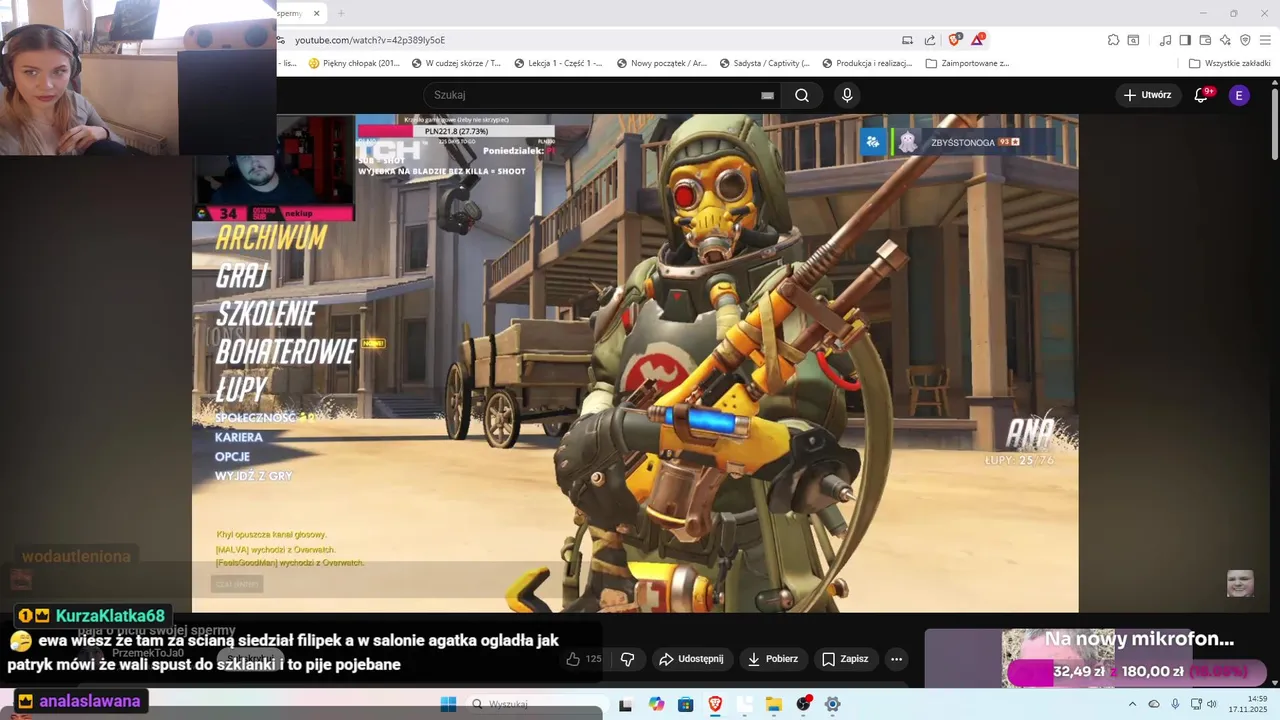This screenshot has width=1280, height=720.
Task: Click the page vertical scrollbar
Action: coord(1274,124)
